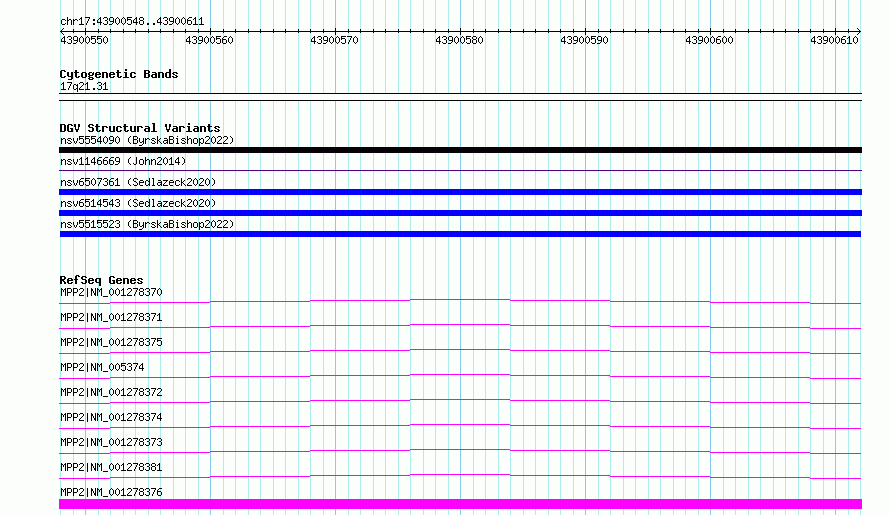890x515 pixels.
Task: Click the blue bar of nsv6514543
Action: (x=460, y=213)
